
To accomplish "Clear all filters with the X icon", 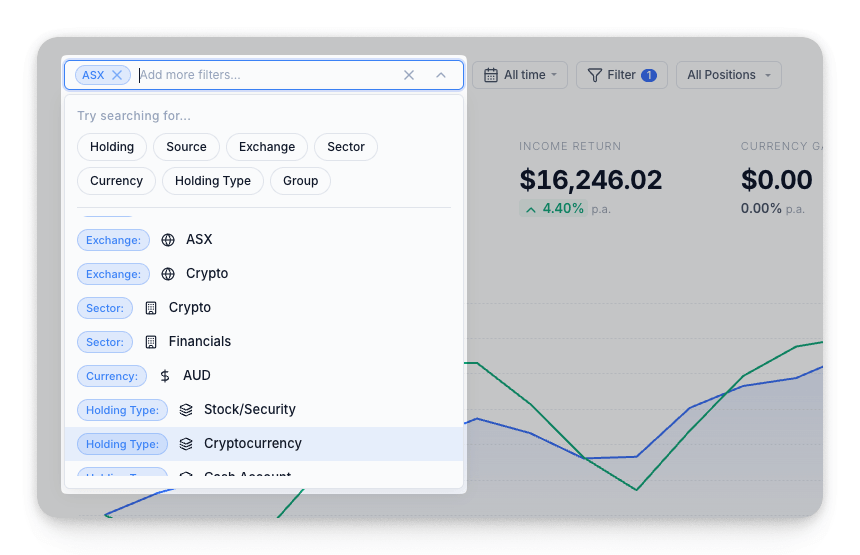I will pyautogui.click(x=409, y=75).
